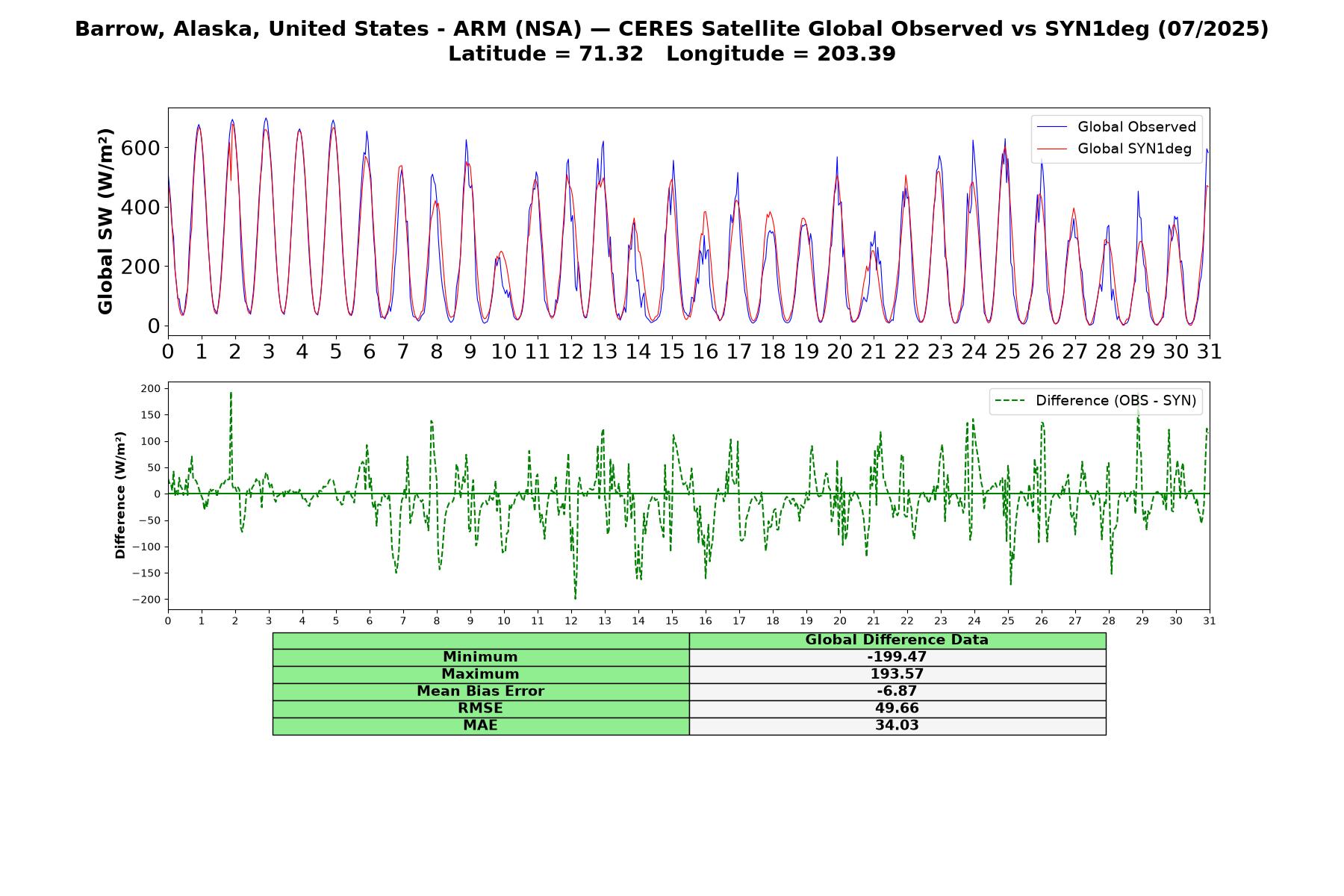Click the Minimum value -199.47 cell

[x=897, y=657]
